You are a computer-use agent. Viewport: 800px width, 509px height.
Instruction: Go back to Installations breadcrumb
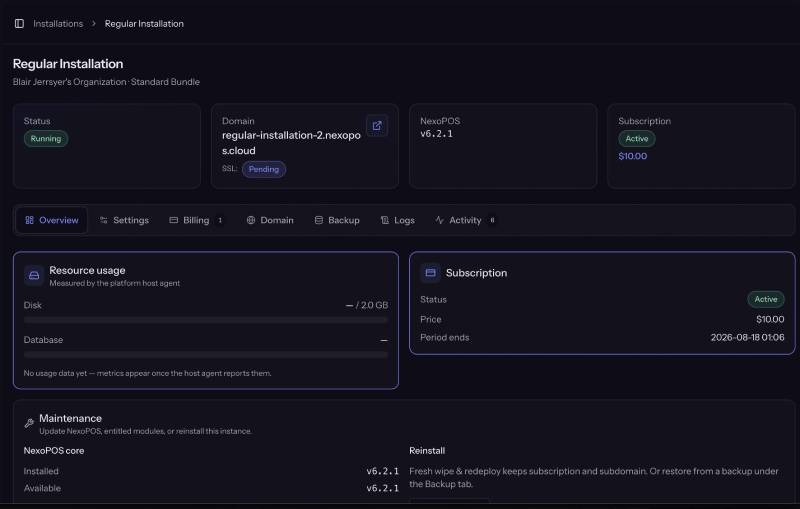pos(58,23)
